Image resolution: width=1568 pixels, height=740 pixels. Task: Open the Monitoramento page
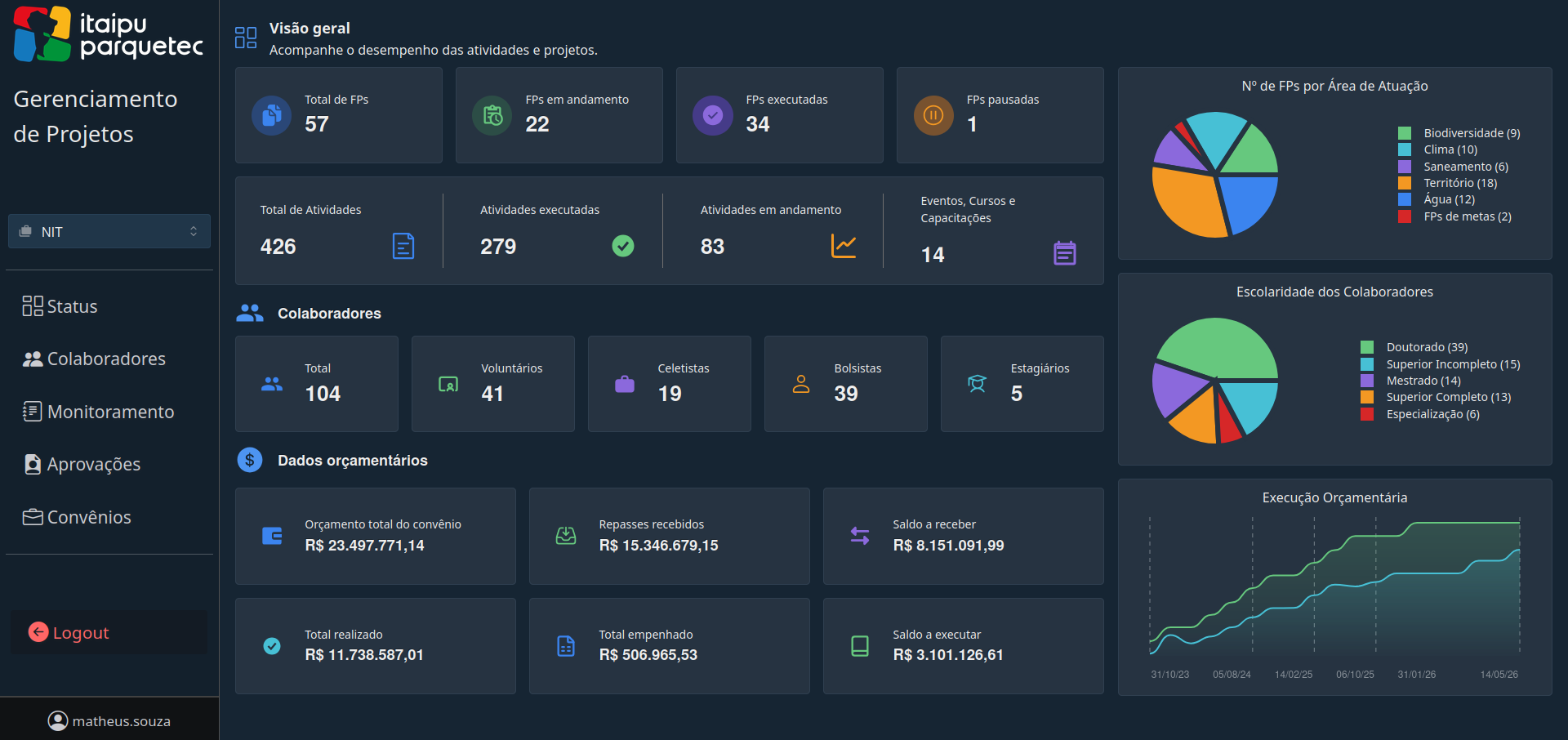pos(98,412)
